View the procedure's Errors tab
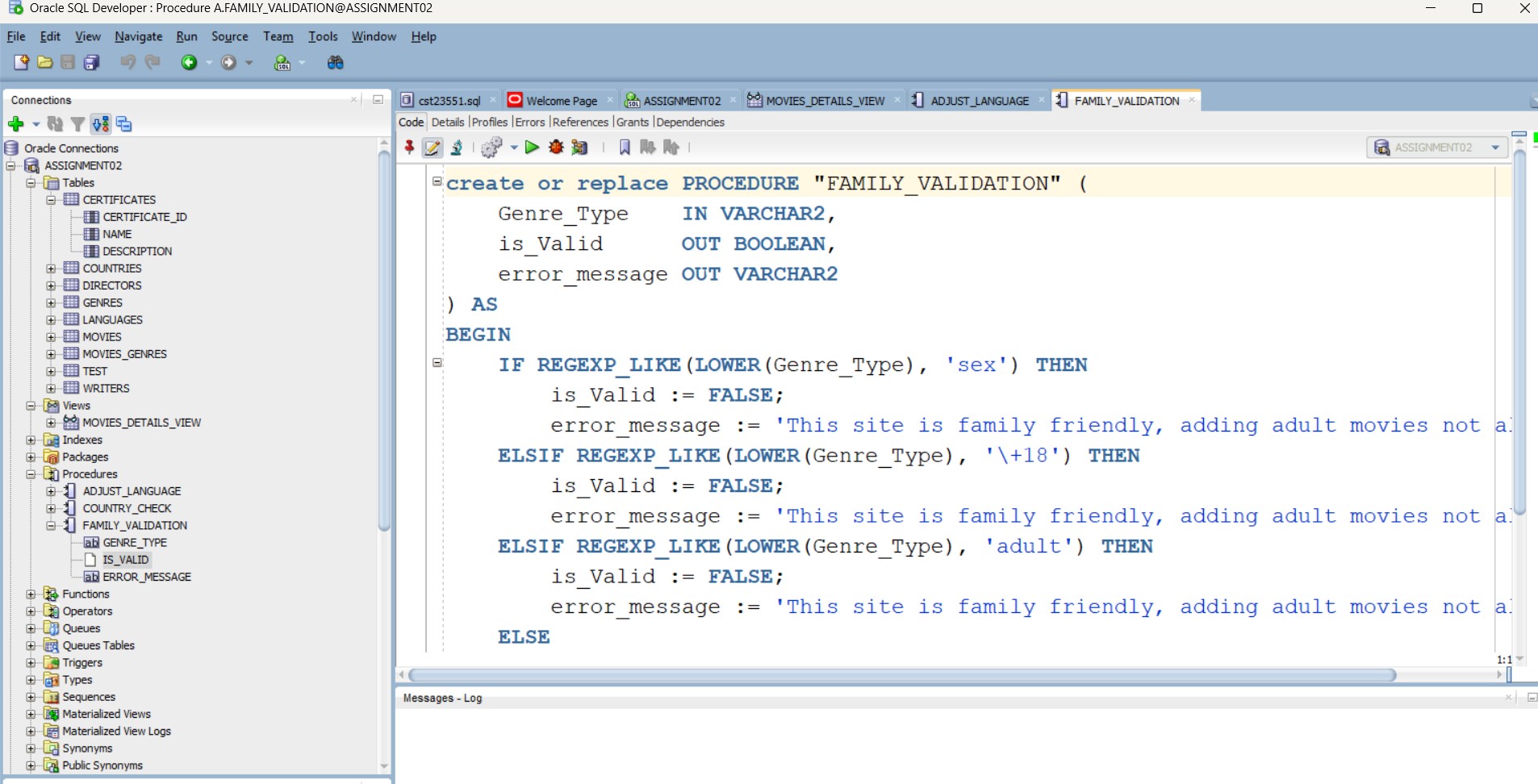This screenshot has height=784, width=1538. [529, 122]
